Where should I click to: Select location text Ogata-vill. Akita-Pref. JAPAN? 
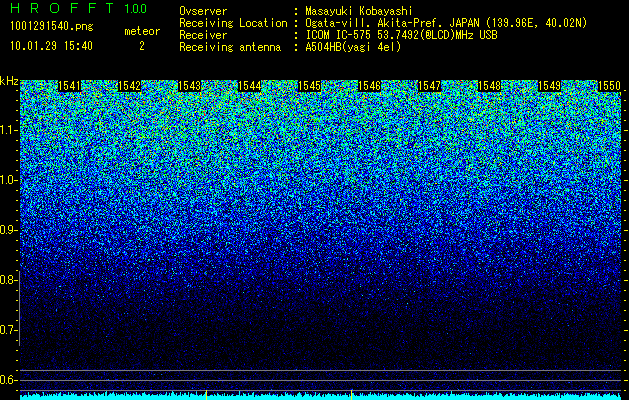click(391, 23)
